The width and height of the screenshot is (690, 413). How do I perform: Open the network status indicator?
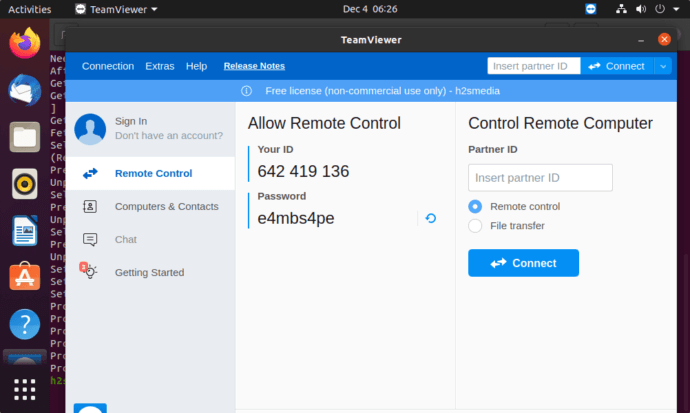coord(621,9)
